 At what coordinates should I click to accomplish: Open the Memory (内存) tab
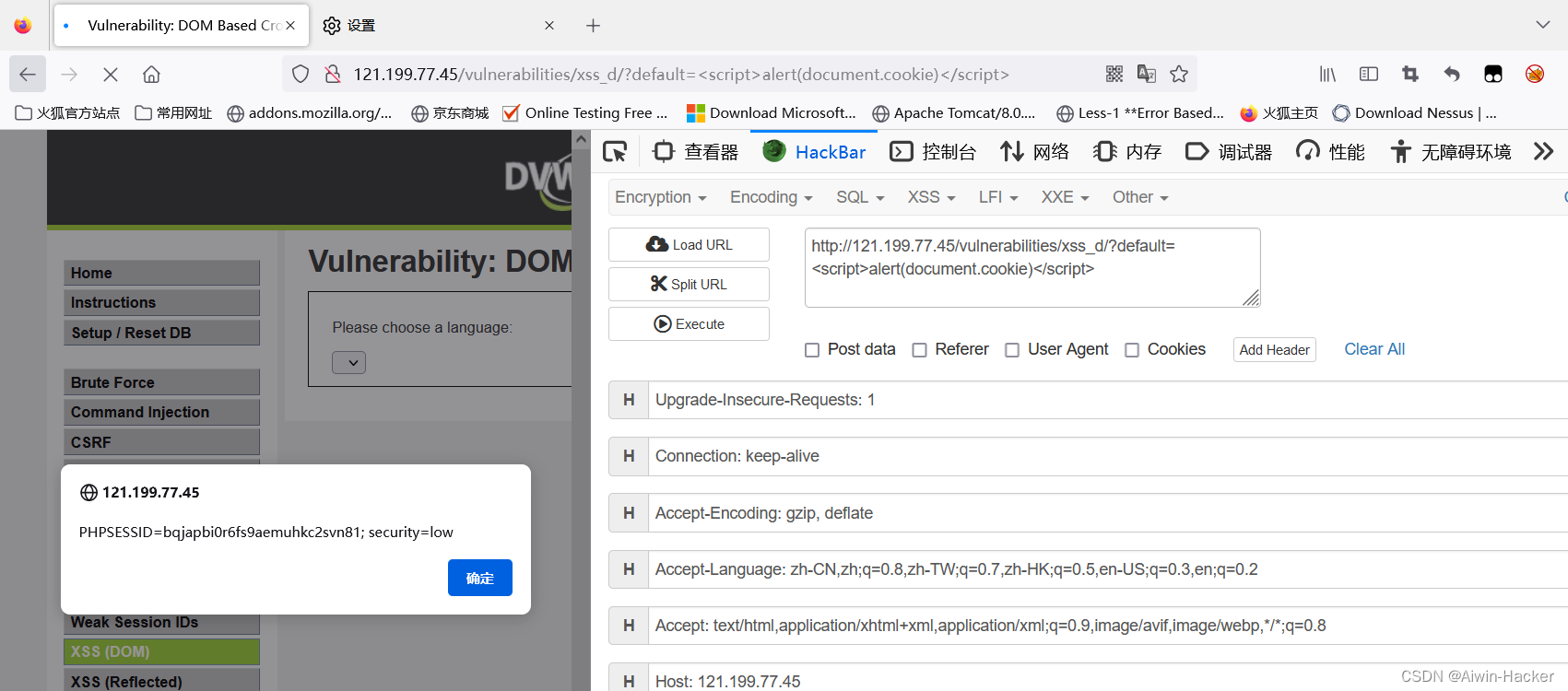click(1127, 152)
